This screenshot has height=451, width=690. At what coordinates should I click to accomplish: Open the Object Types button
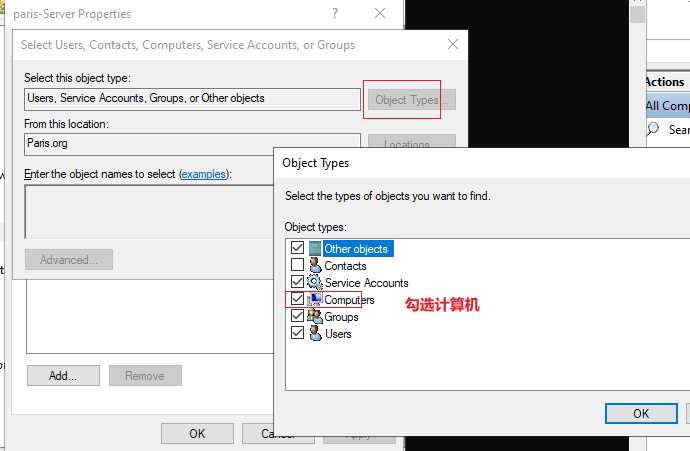tap(411, 100)
